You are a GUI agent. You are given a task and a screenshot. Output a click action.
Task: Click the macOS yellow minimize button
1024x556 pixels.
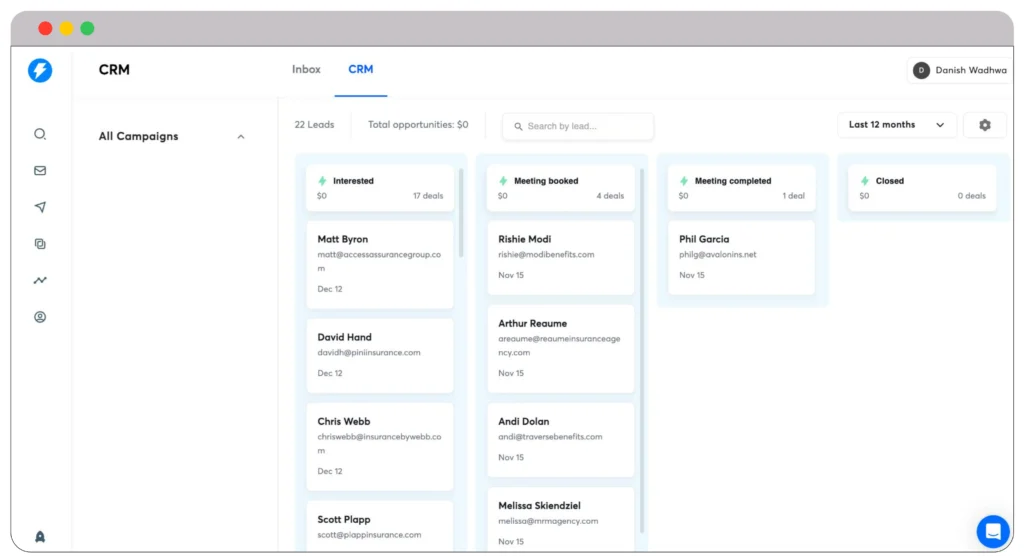pyautogui.click(x=66, y=28)
